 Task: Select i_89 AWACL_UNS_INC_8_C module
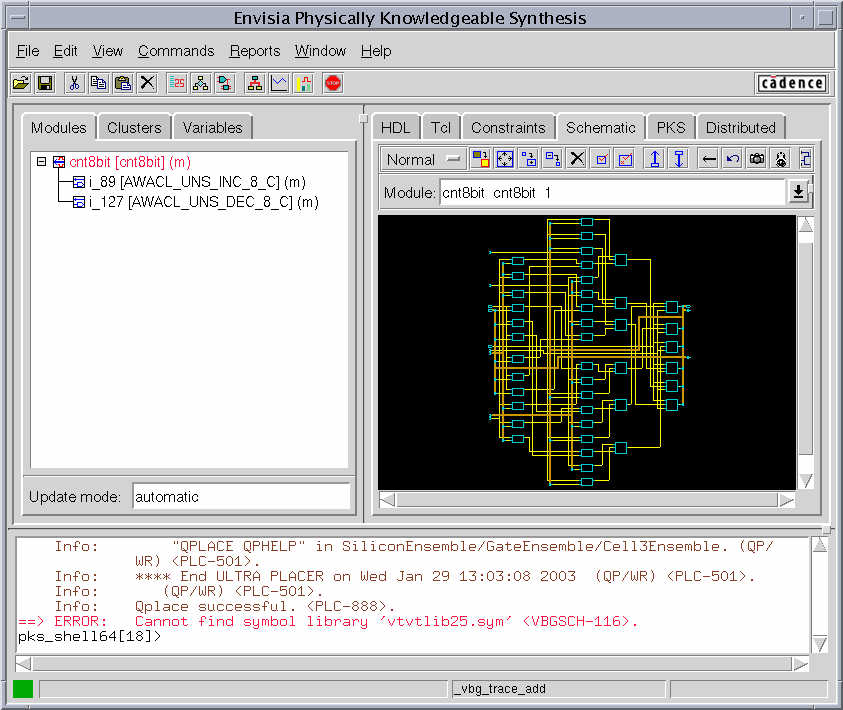click(x=196, y=182)
